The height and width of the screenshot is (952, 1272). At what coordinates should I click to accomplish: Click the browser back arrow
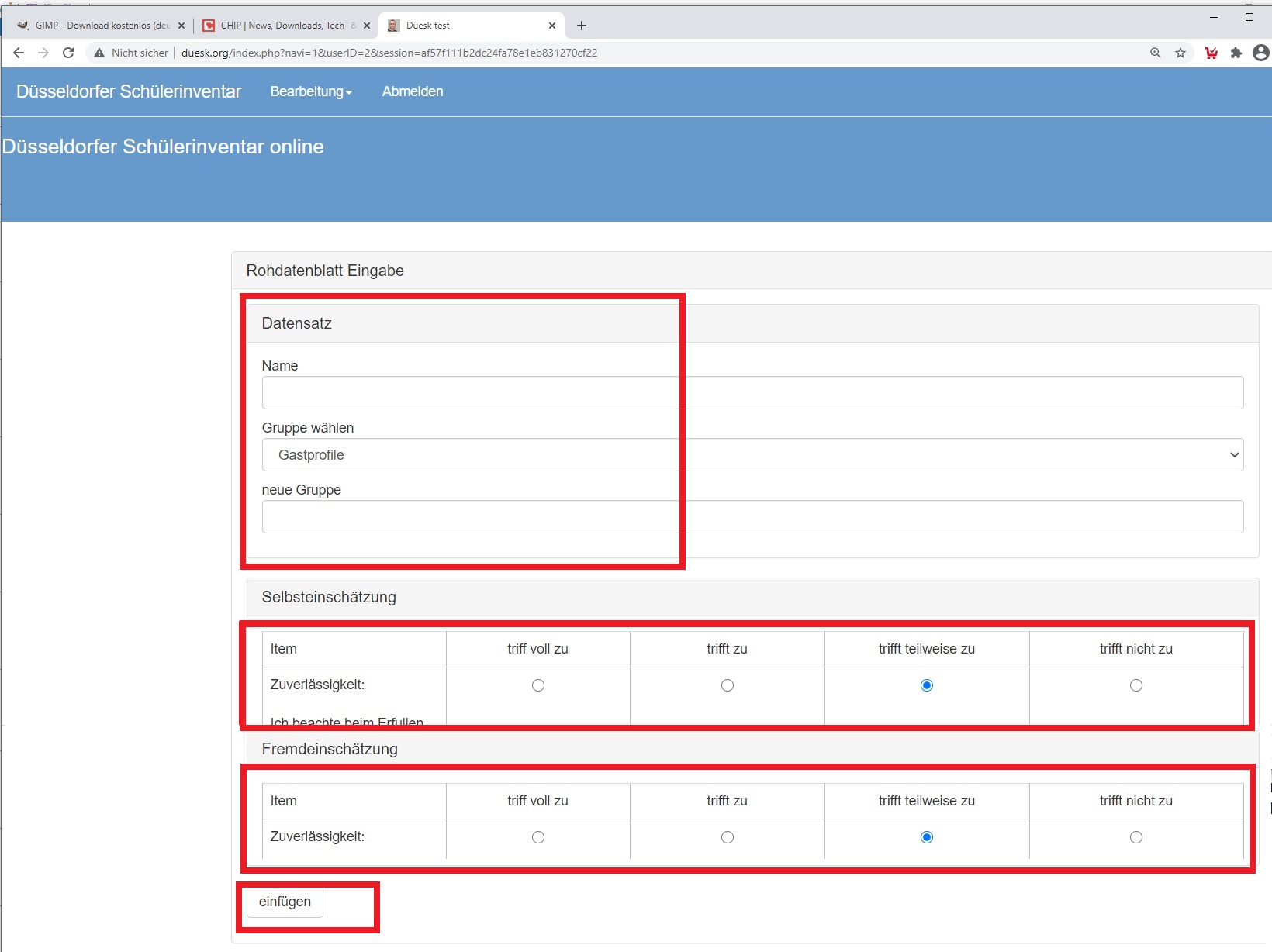[x=19, y=53]
